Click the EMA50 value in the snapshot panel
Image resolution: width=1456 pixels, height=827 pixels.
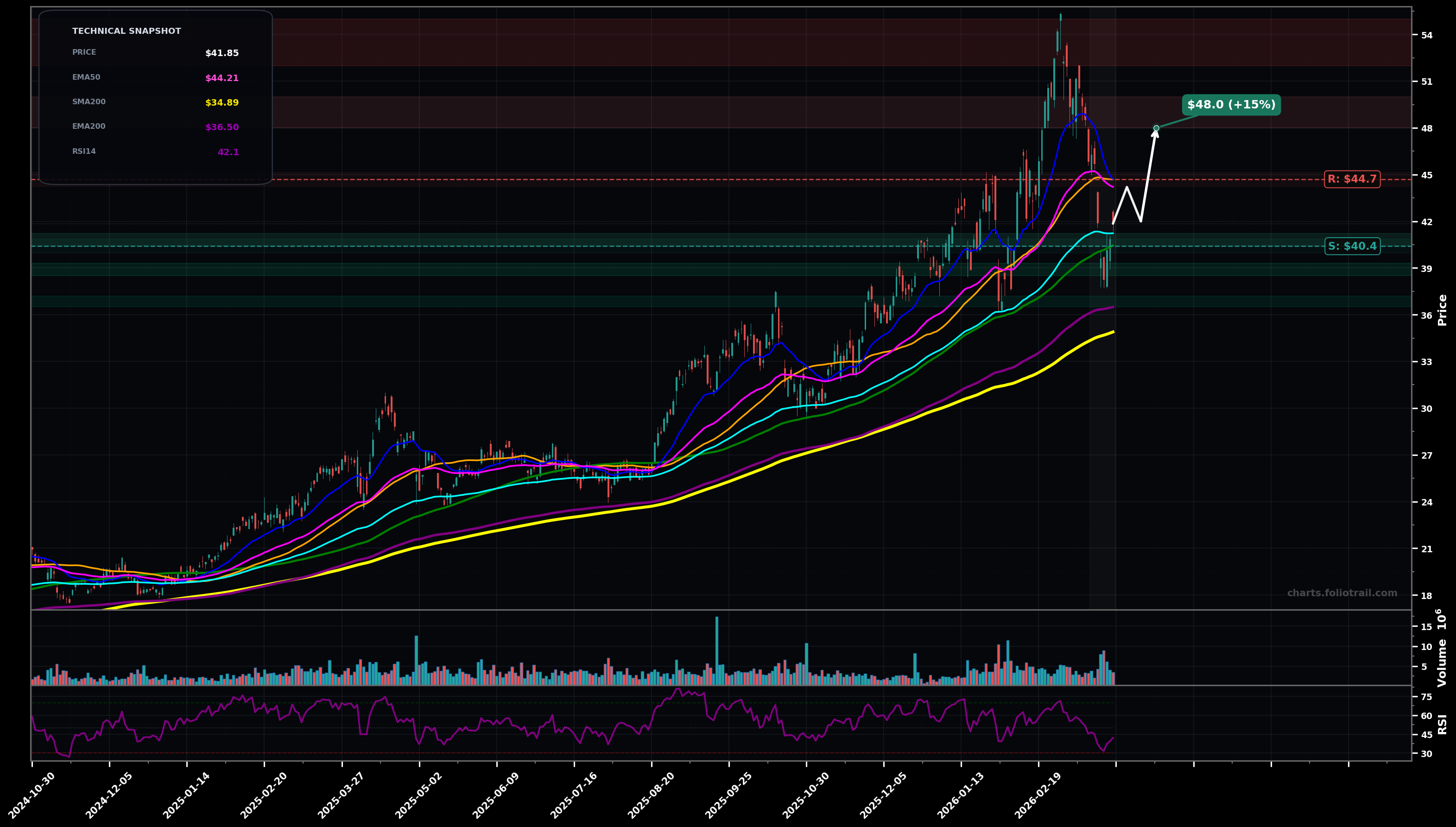[x=222, y=77]
